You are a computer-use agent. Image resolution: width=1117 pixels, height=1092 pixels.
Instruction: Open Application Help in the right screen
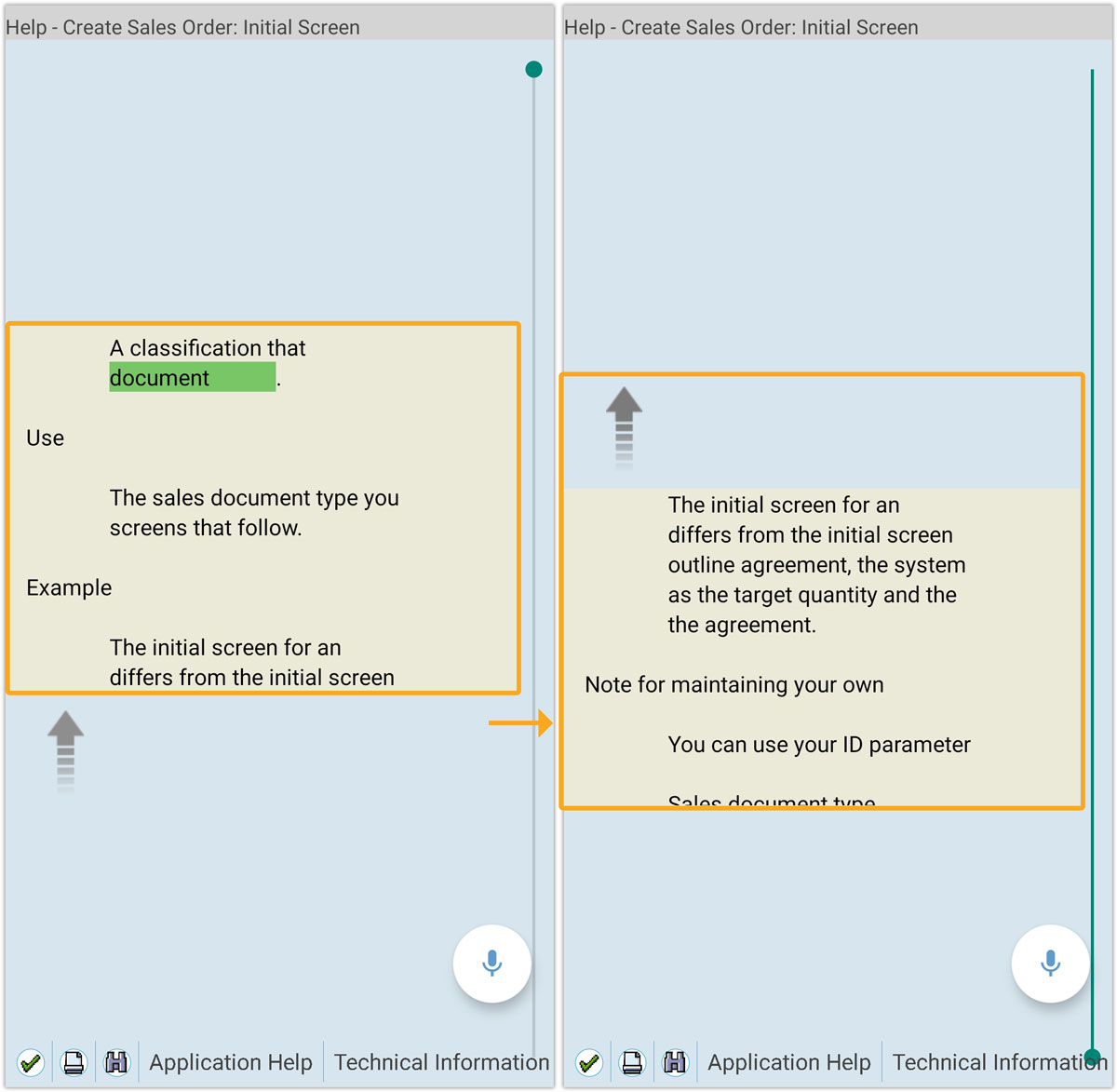[789, 1062]
